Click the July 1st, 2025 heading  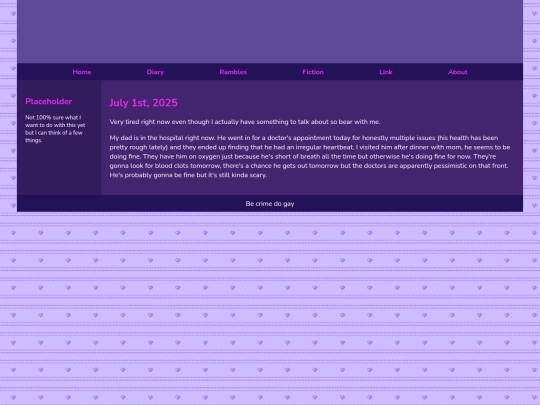pyautogui.click(x=144, y=103)
